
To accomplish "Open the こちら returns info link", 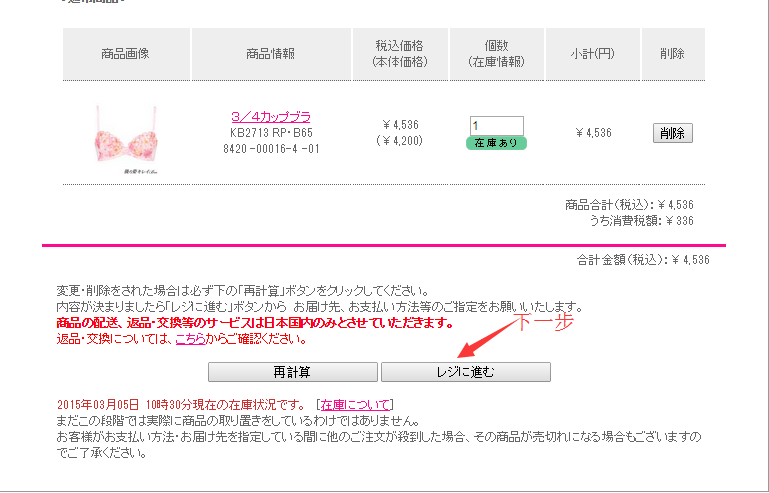I will 190,339.
